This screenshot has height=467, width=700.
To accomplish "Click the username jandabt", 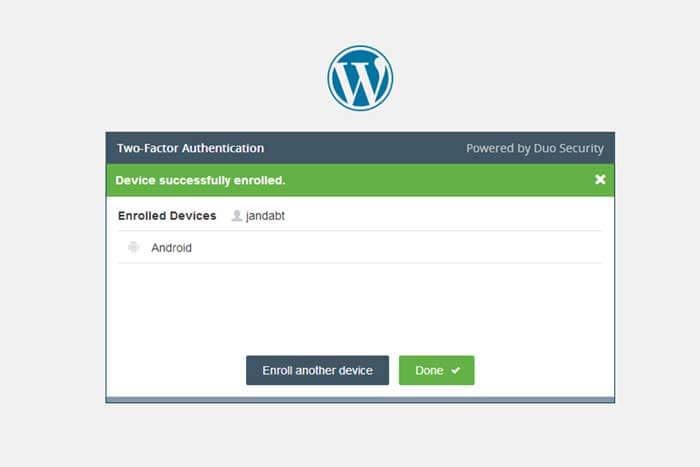I will tap(265, 216).
